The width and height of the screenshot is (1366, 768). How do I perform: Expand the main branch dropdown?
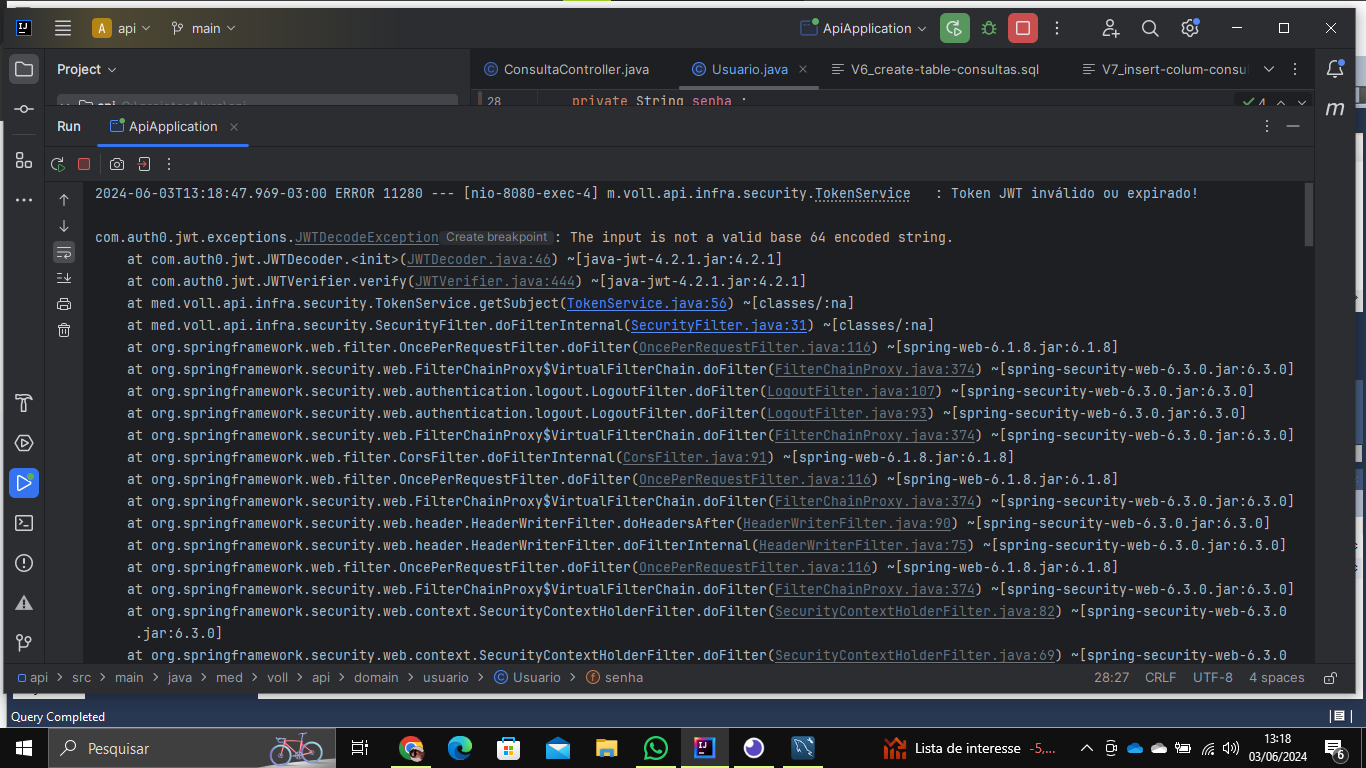[204, 28]
